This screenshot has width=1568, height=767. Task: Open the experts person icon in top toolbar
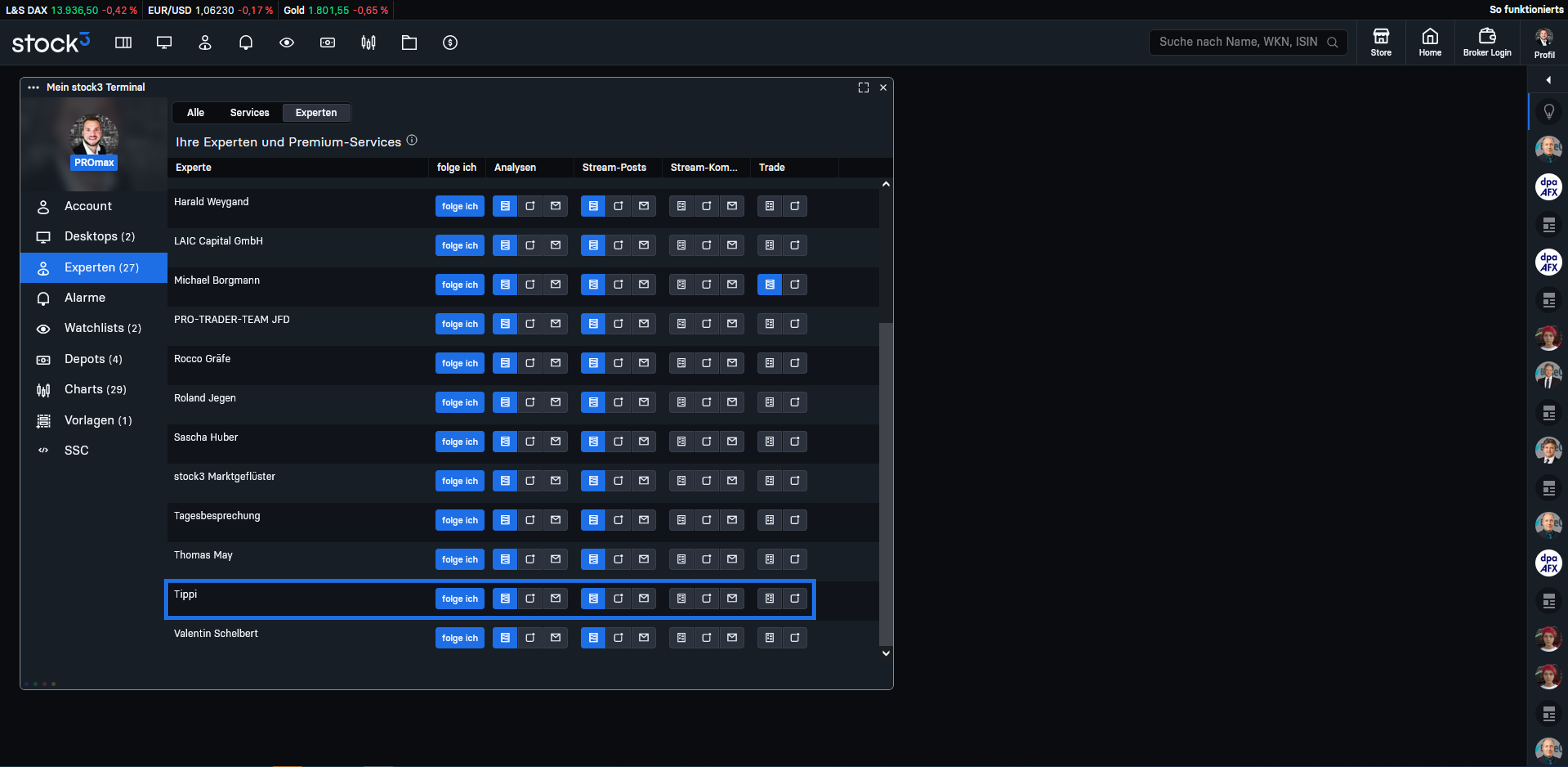coord(205,43)
